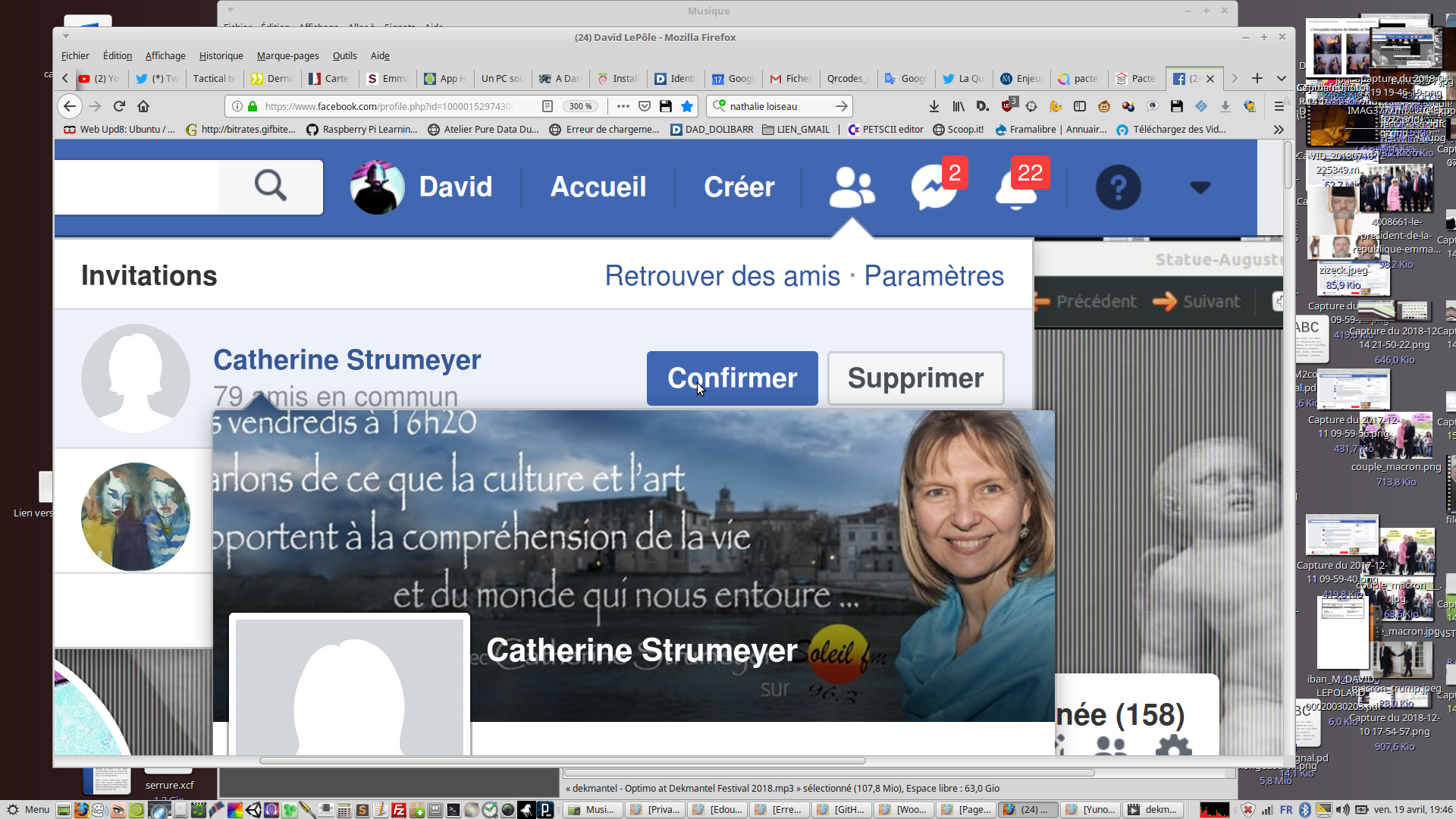Toggle the Firefox sidebar button
1456x819 pixels.
(x=1080, y=106)
